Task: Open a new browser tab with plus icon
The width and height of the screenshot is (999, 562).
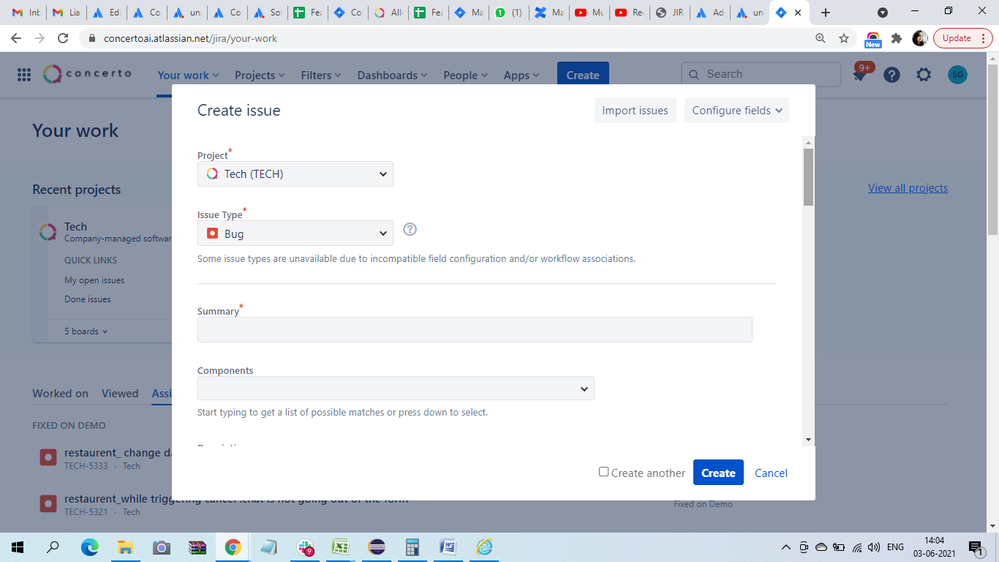Action: pos(825,12)
